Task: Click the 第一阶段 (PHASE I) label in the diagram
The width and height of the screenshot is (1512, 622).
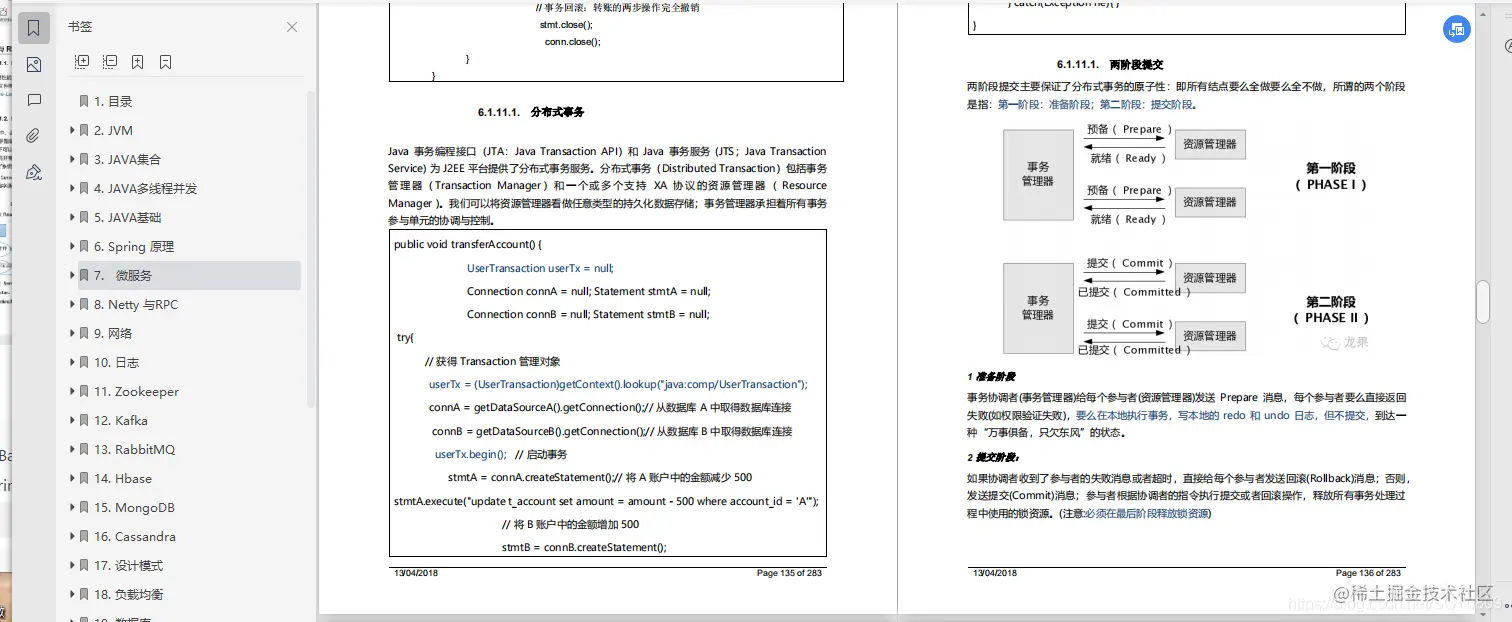Action: click(x=1330, y=176)
